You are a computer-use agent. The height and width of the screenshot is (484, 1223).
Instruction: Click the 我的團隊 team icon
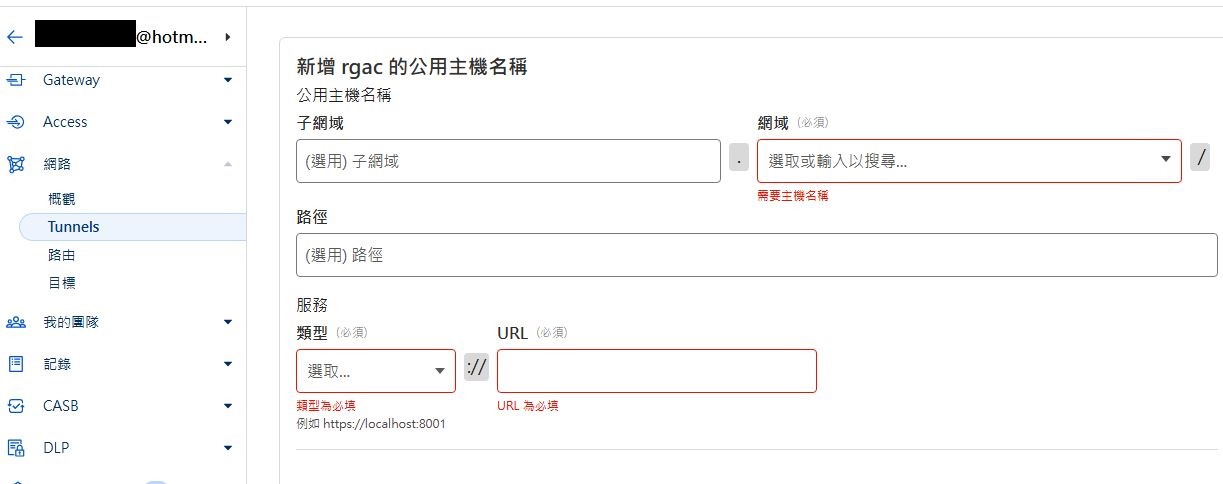coord(16,322)
